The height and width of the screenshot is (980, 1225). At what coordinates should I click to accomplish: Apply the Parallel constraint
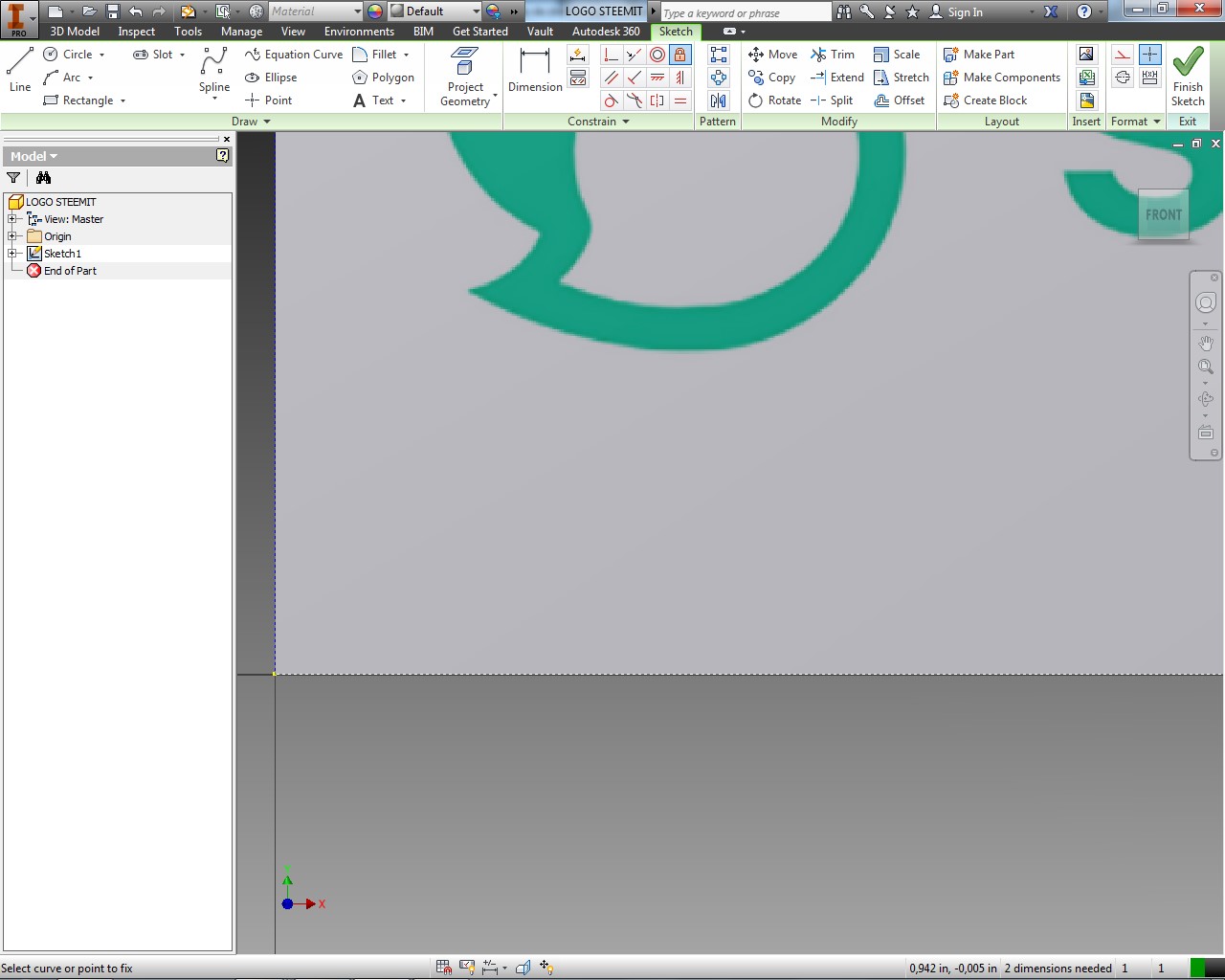[612, 78]
